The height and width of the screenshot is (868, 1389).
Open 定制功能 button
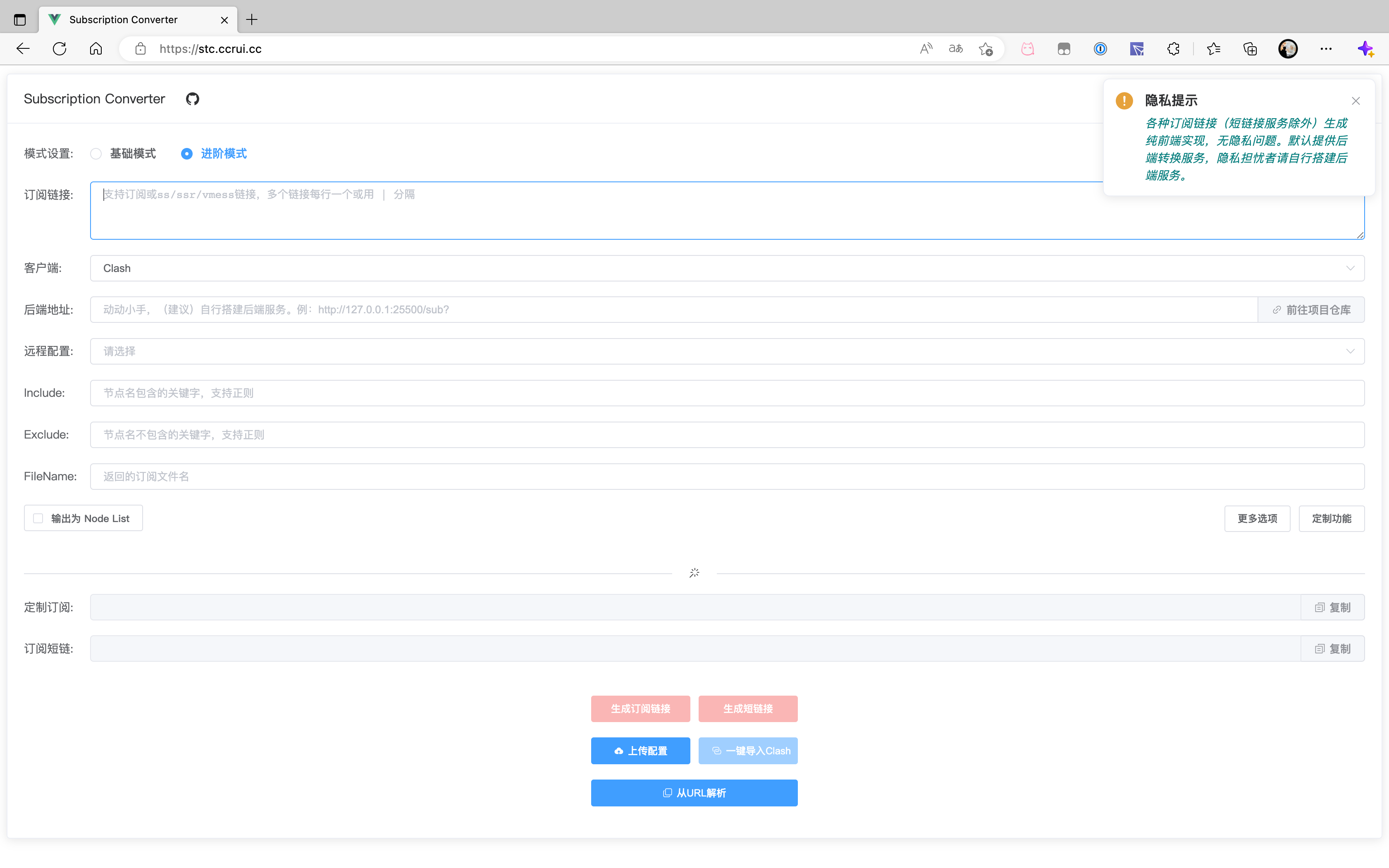click(x=1332, y=518)
